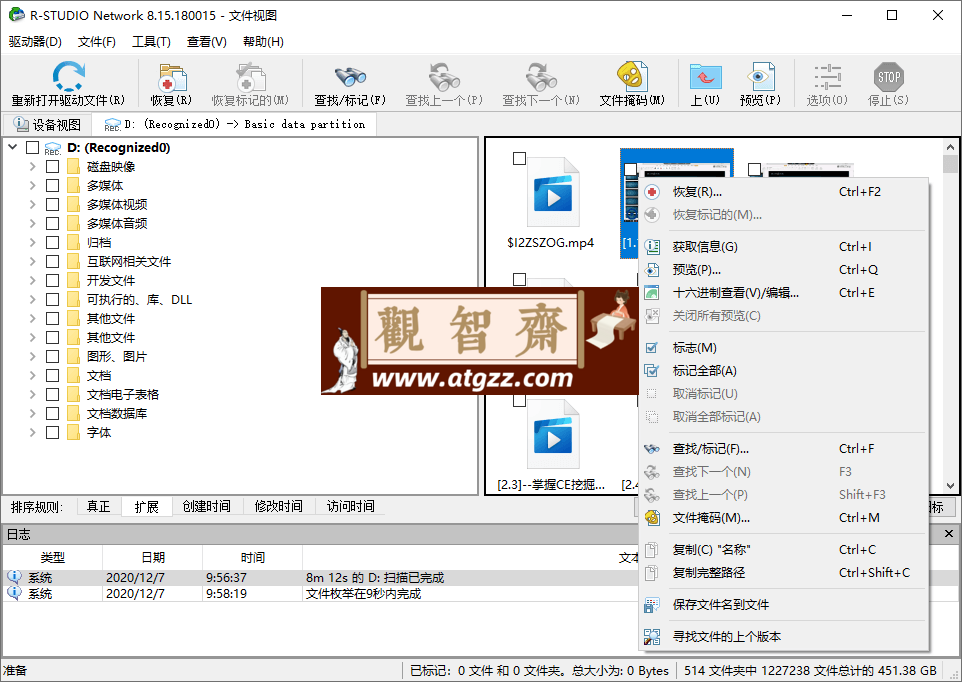Open the 驱动器(D) menu
This screenshot has height=682, width=962.
[x=36, y=42]
